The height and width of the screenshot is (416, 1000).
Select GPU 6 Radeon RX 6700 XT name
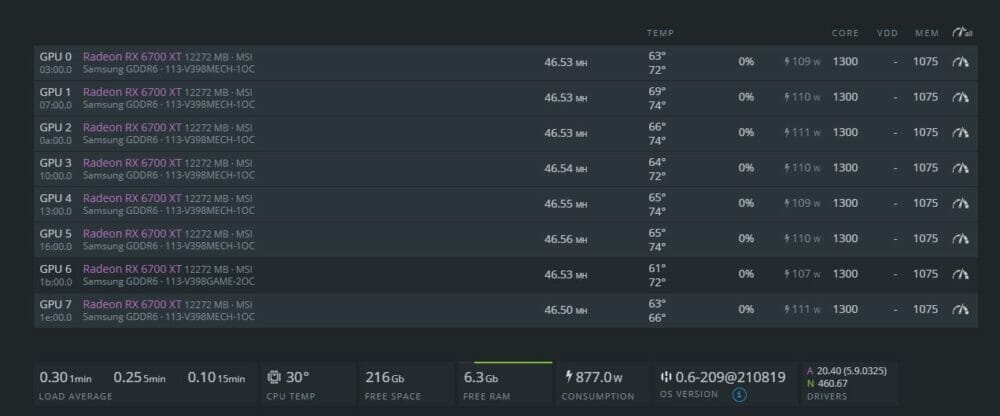132,269
